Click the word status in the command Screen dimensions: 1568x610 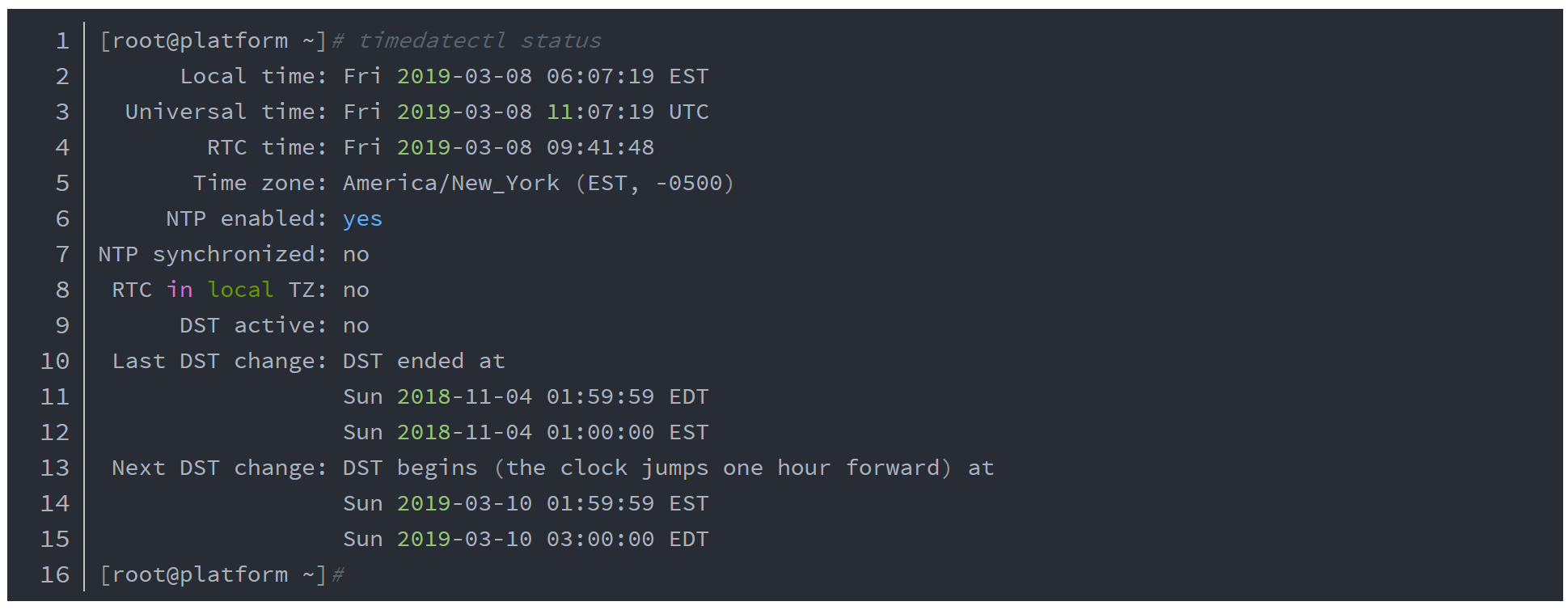[x=560, y=40]
